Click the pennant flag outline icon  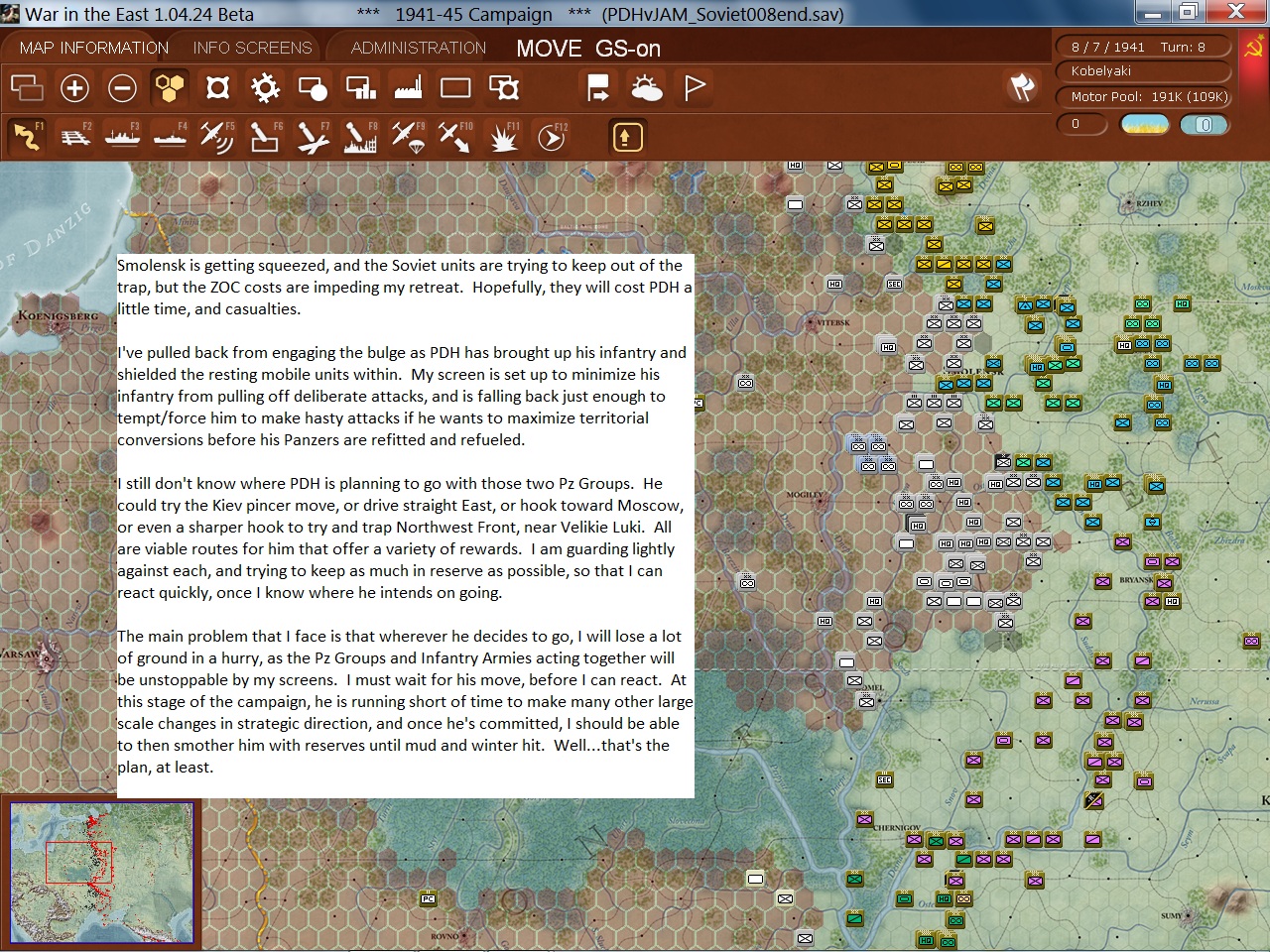[x=695, y=88]
